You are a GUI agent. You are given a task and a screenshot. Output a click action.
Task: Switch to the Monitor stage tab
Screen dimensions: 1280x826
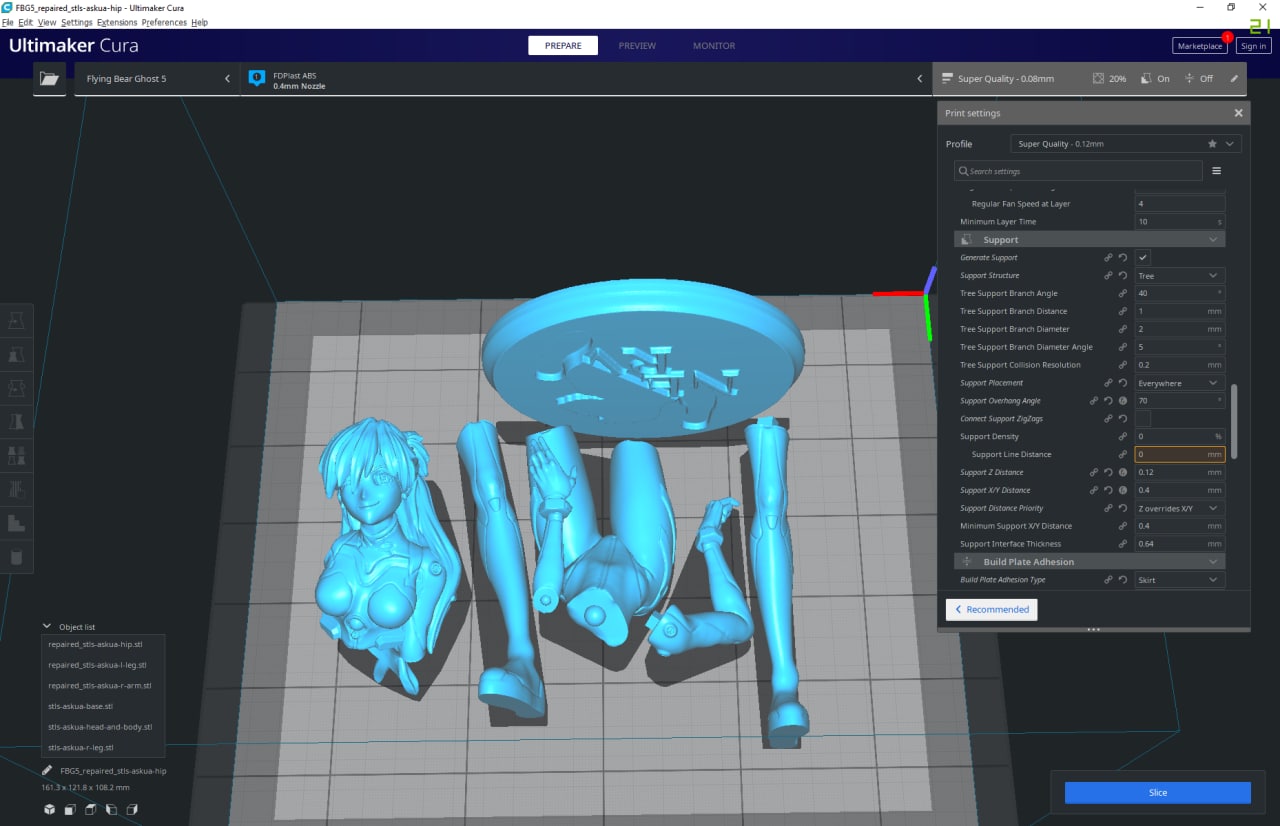(x=714, y=46)
